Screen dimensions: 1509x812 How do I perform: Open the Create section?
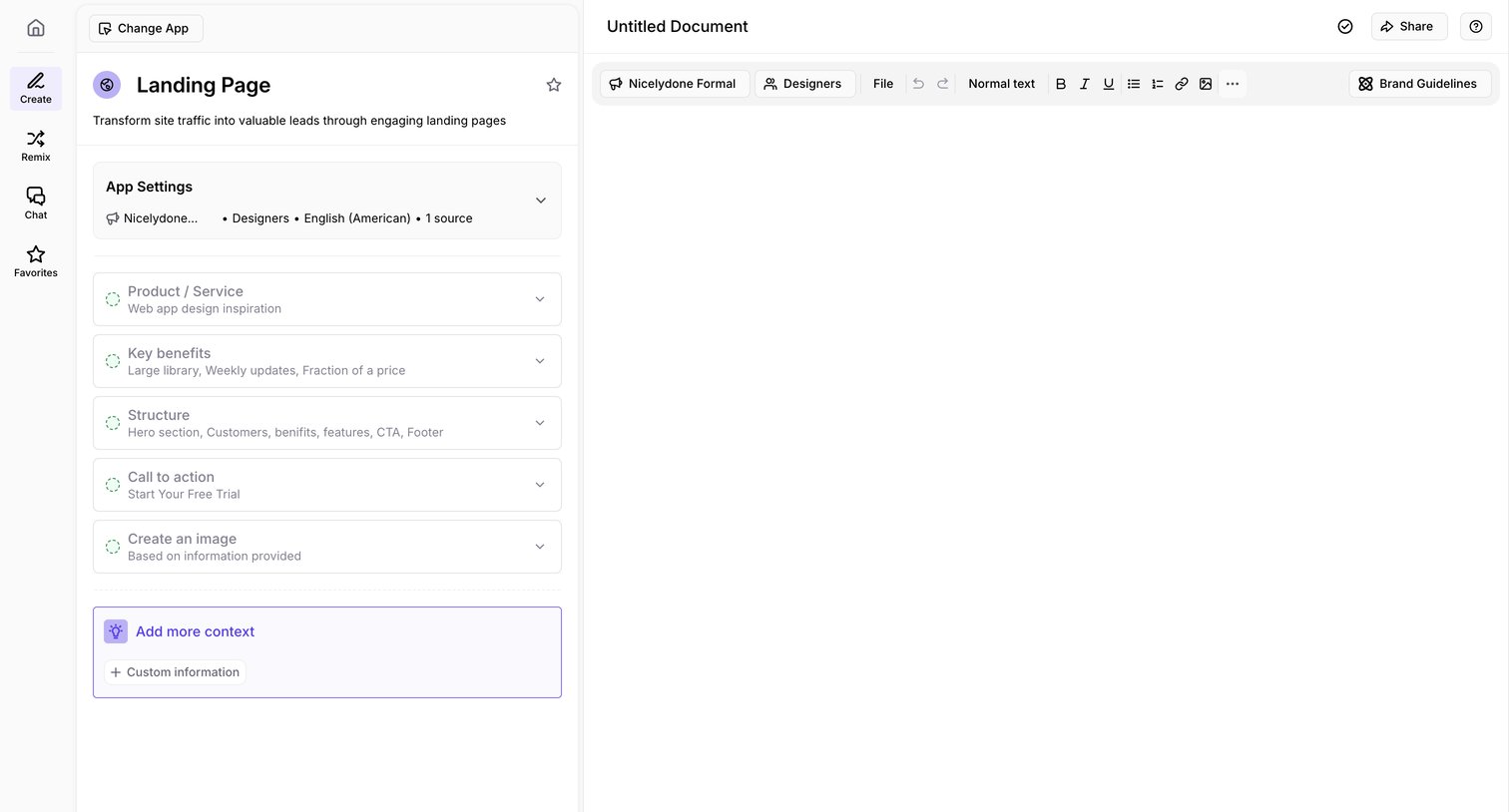(36, 89)
